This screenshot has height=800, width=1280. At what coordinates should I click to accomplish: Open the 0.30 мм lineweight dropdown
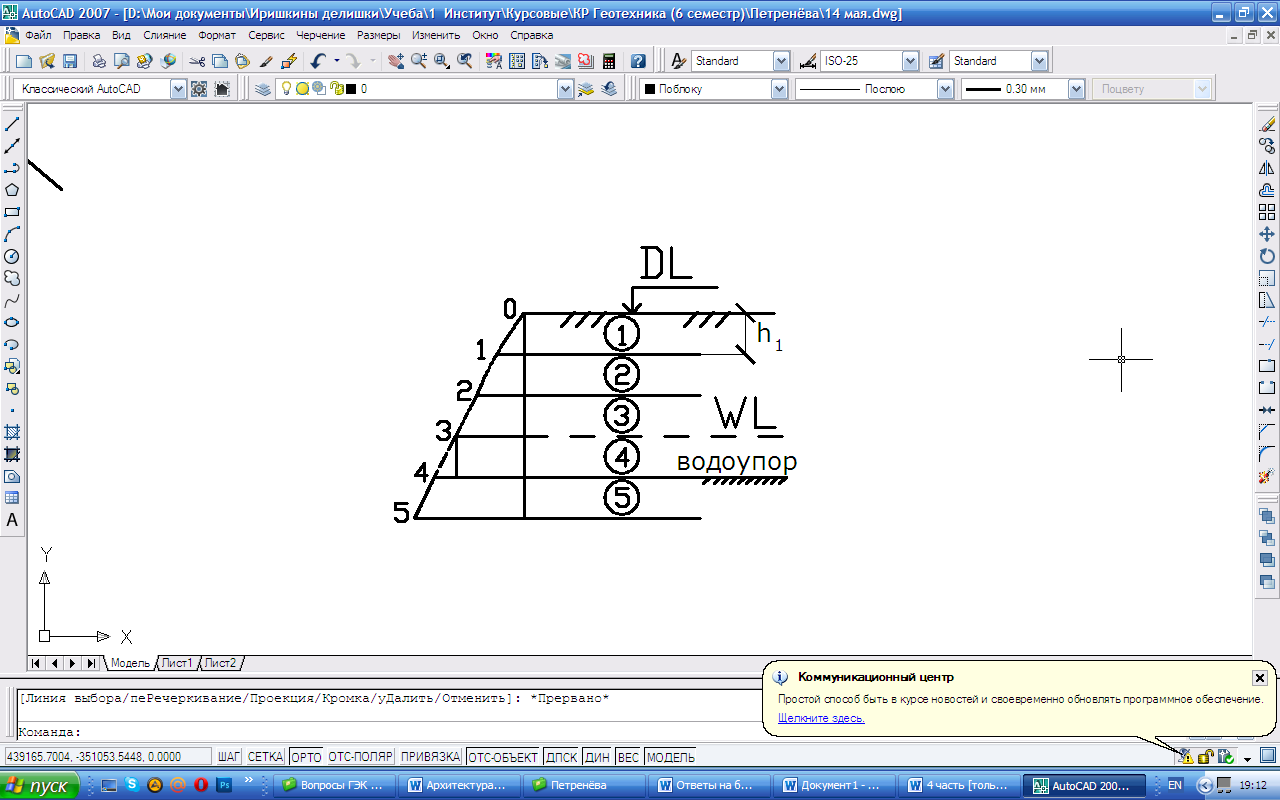click(x=1076, y=89)
